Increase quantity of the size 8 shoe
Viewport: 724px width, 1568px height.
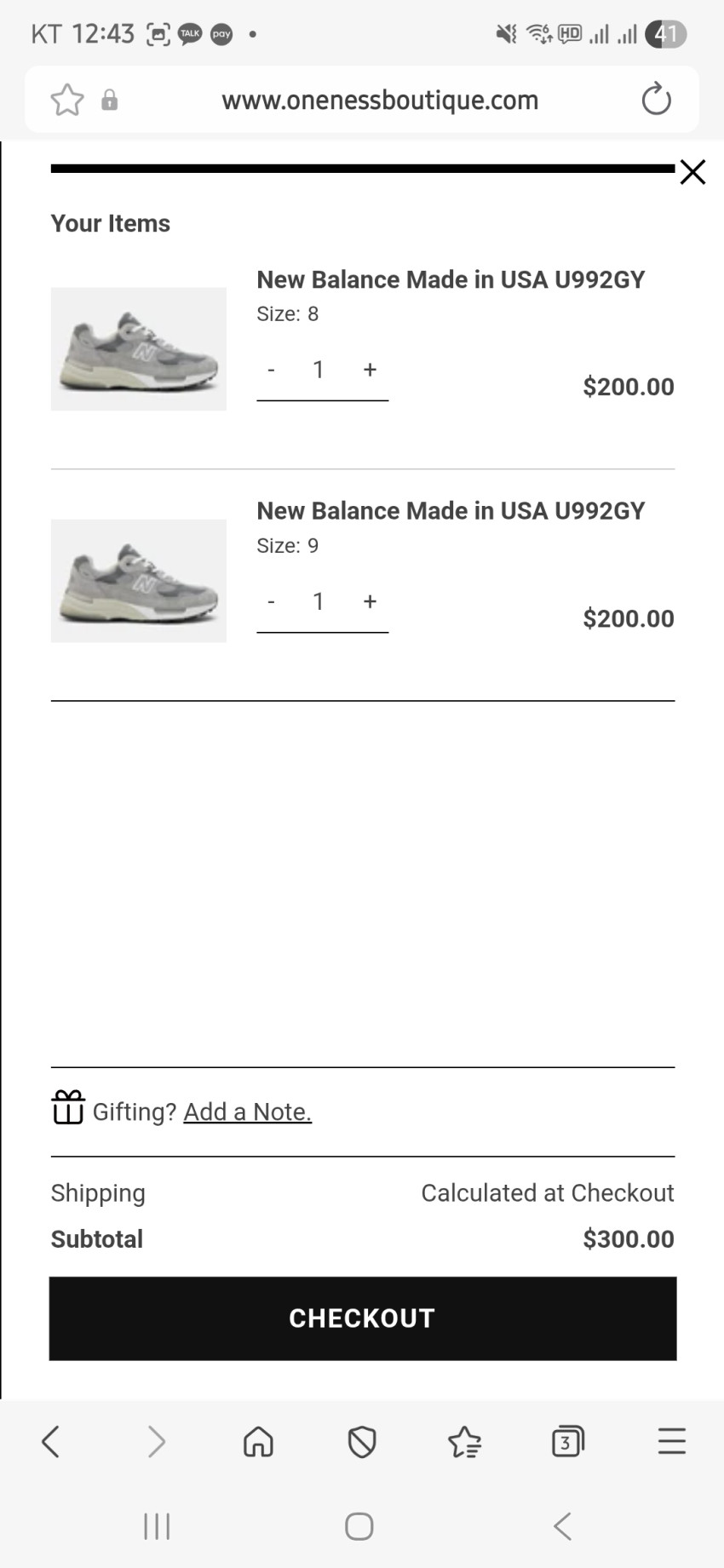tap(370, 370)
